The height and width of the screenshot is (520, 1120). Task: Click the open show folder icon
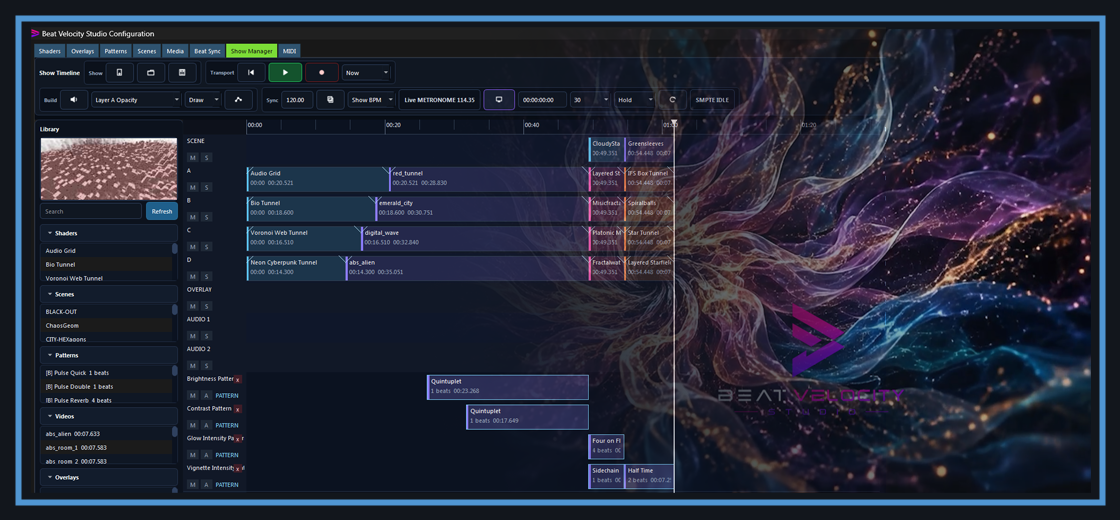click(x=151, y=73)
